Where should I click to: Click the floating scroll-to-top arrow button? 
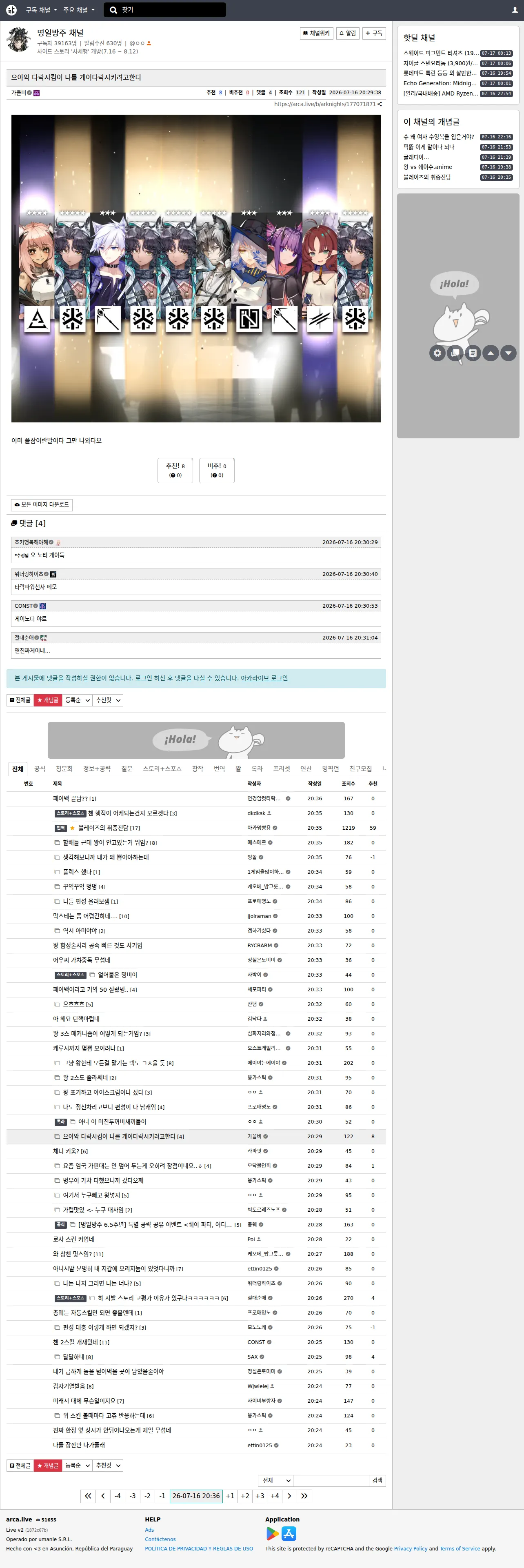pyautogui.click(x=491, y=353)
